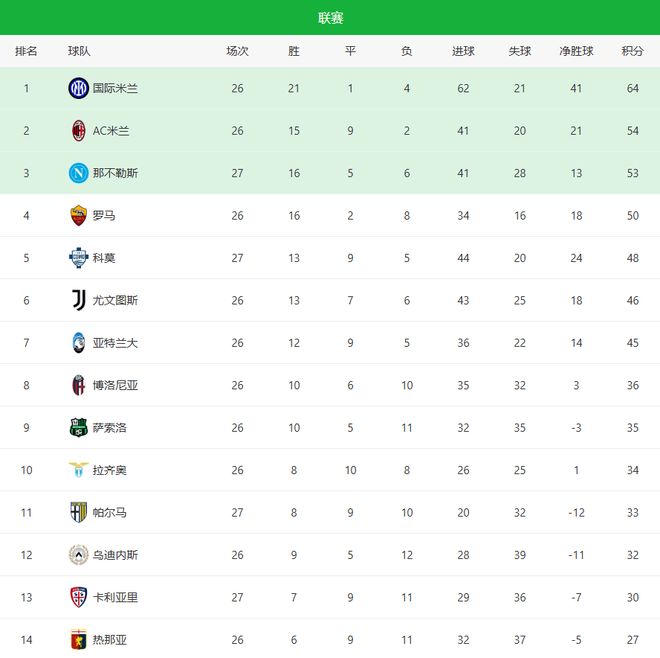Open the 科莫 team link
Screen dimensions: 660x658
[104, 258]
